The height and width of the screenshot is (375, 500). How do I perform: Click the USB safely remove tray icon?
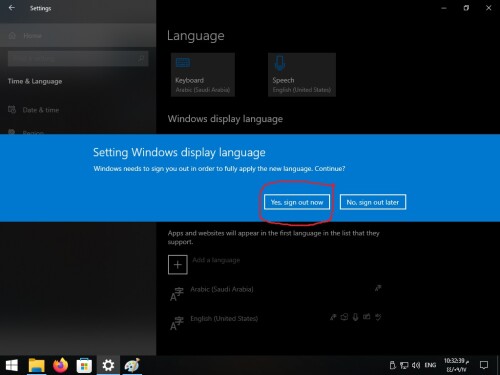click(392, 365)
